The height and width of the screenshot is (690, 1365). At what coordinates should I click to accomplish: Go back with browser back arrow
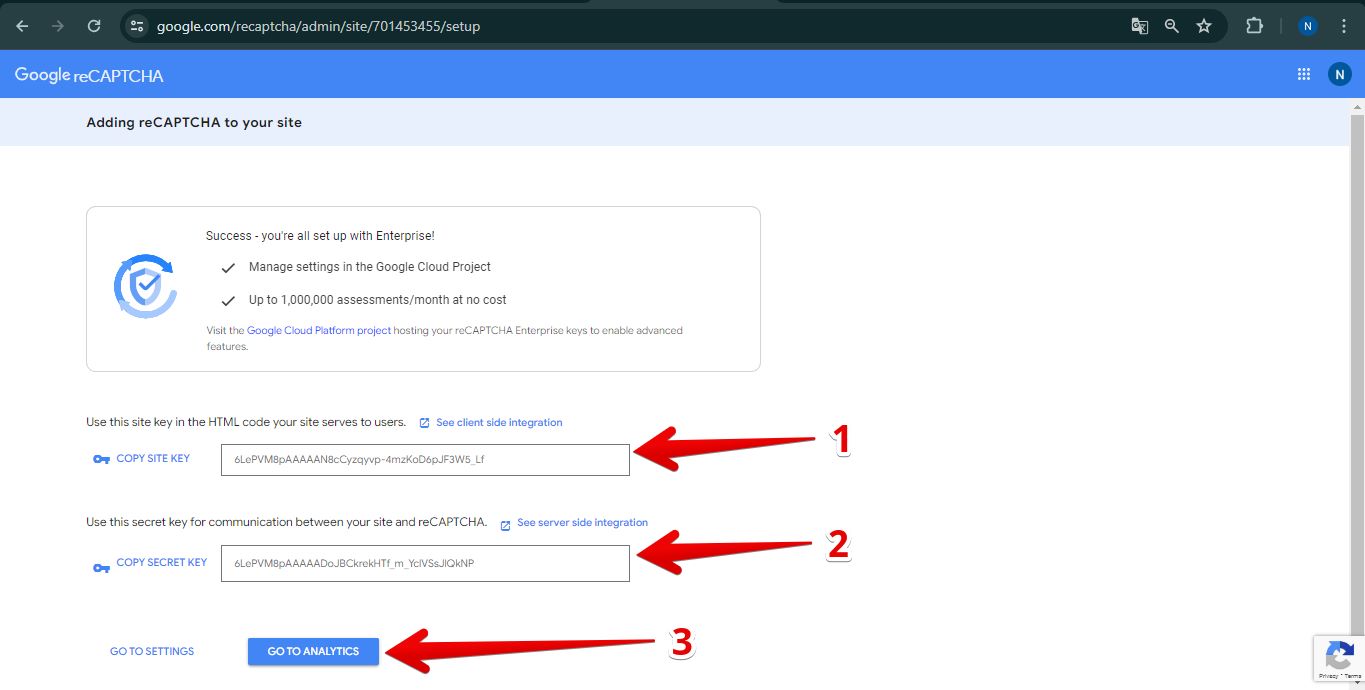point(22,26)
